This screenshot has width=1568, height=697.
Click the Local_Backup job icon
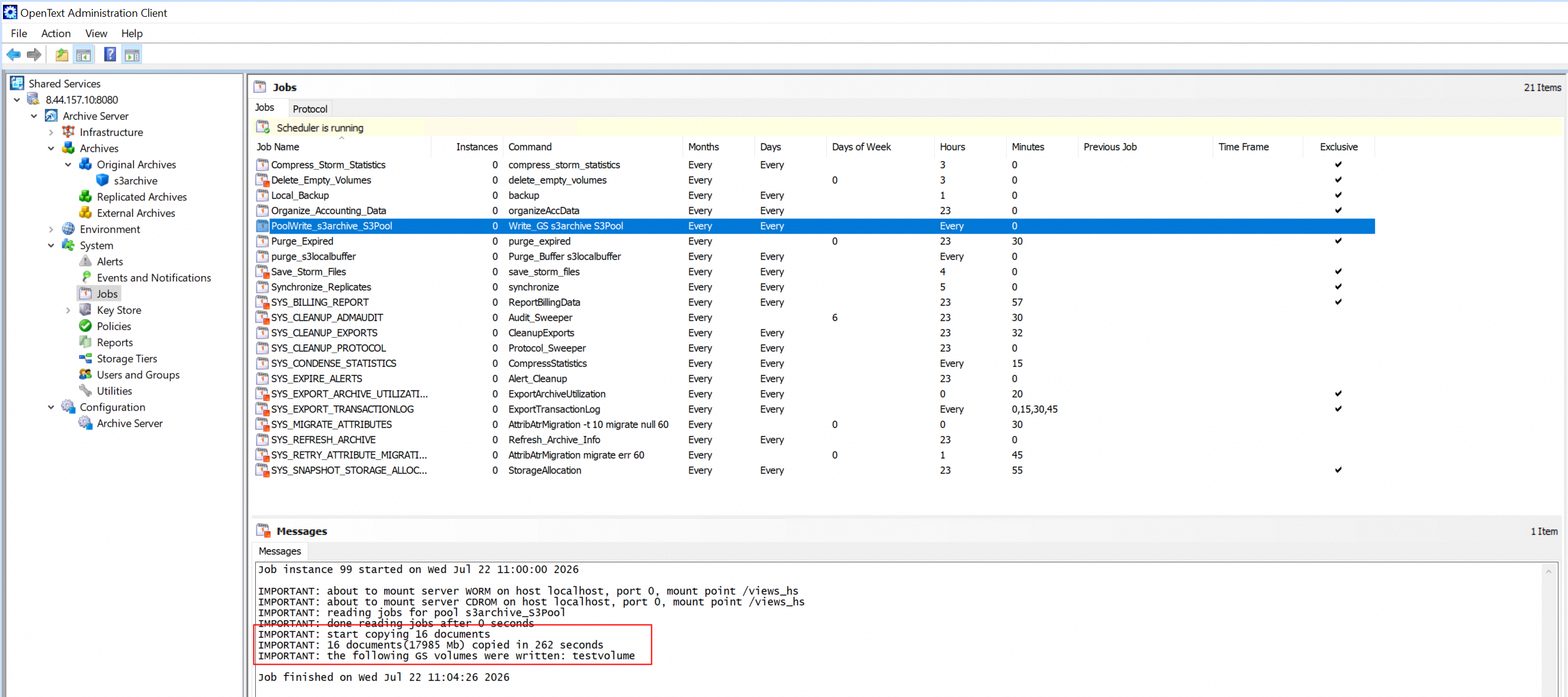tap(262, 195)
